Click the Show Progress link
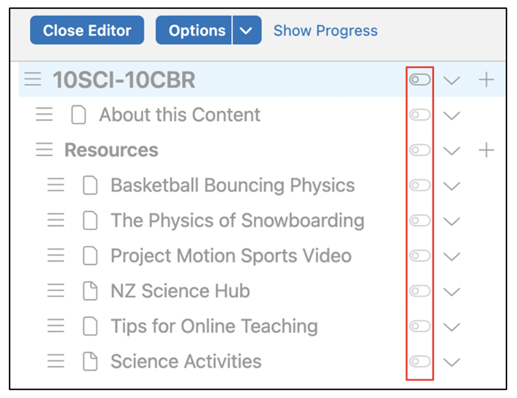This screenshot has height=398, width=517. 325,31
